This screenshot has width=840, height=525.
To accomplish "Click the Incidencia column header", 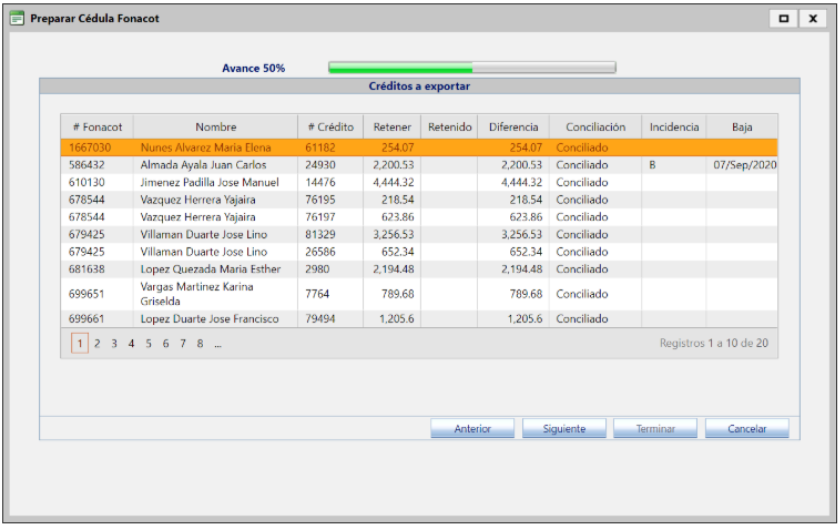I will 674,127.
